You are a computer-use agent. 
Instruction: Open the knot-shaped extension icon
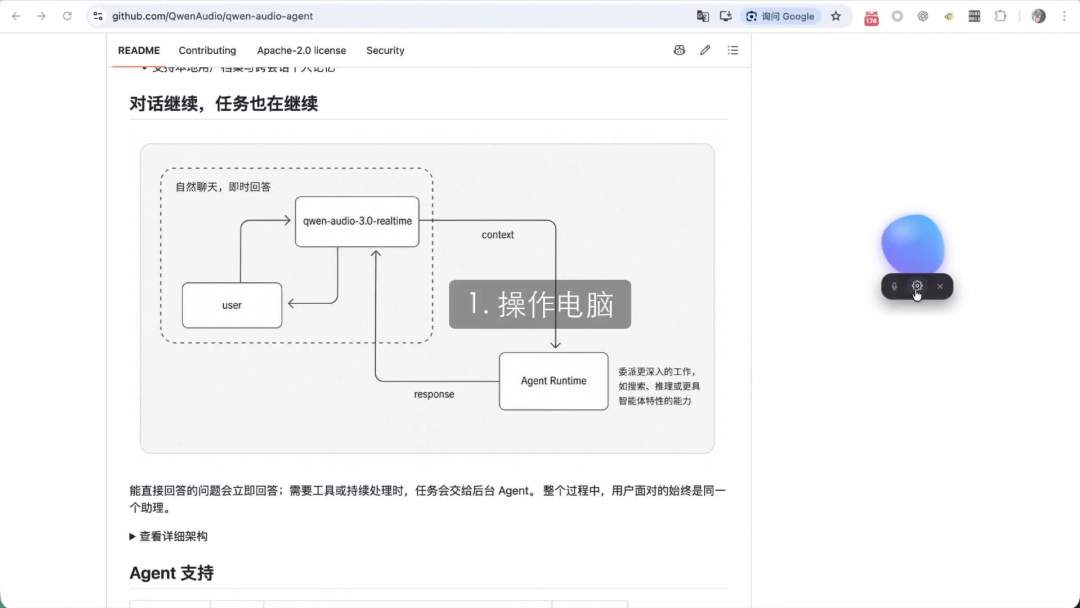point(923,16)
